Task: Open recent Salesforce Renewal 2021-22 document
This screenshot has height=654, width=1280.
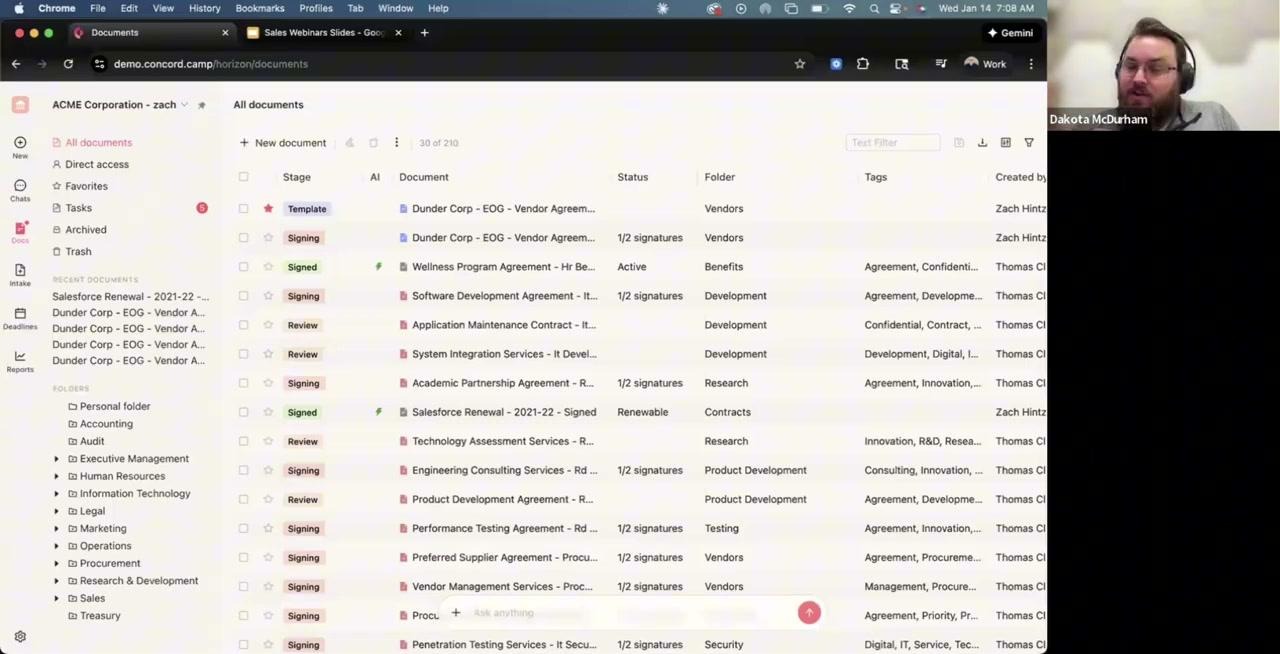Action: [130, 297]
